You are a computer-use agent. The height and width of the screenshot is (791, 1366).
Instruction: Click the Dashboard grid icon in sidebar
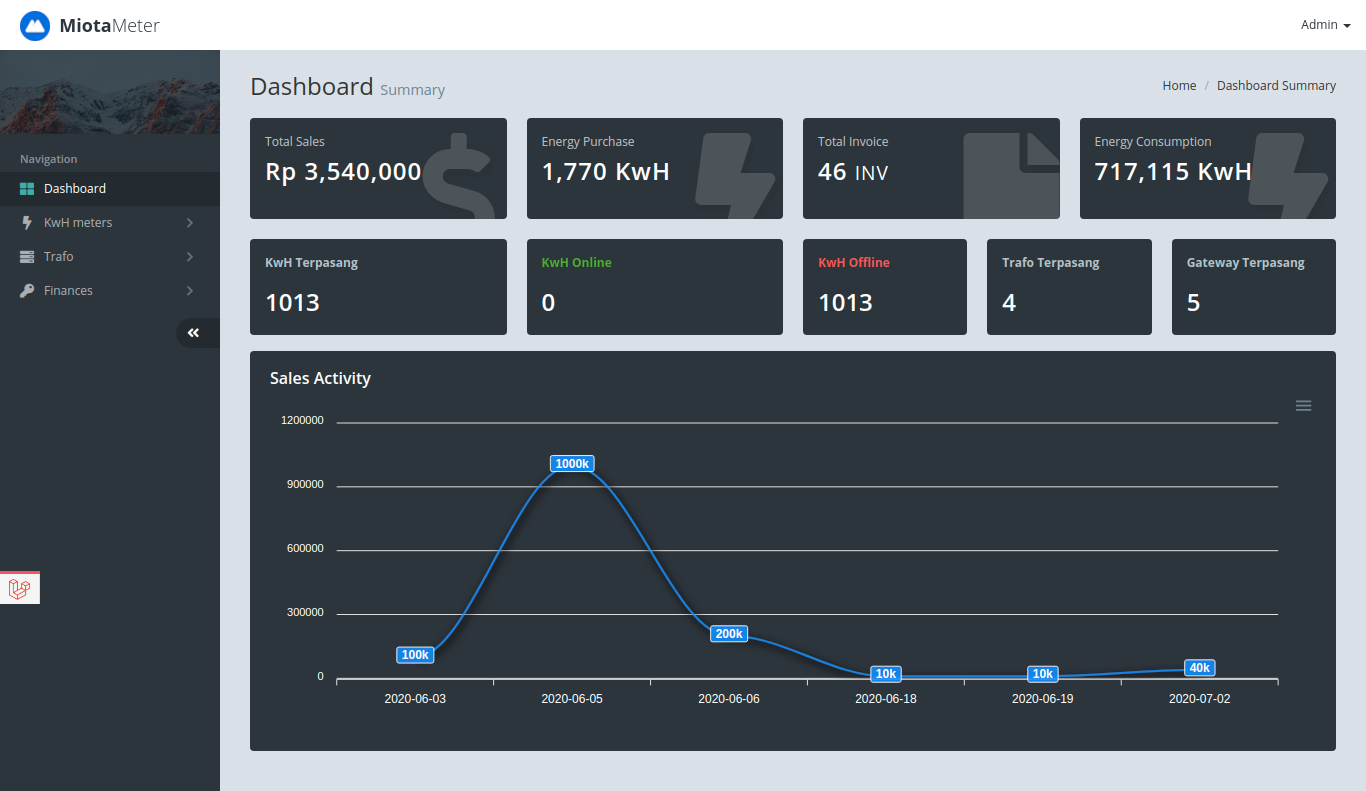27,189
